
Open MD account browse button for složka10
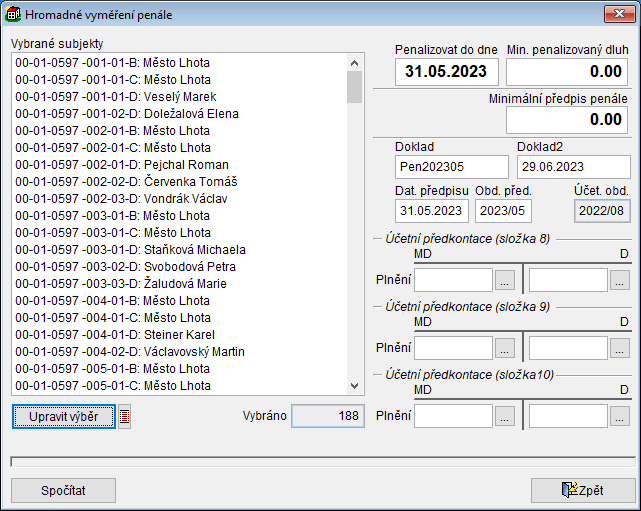(x=505, y=416)
